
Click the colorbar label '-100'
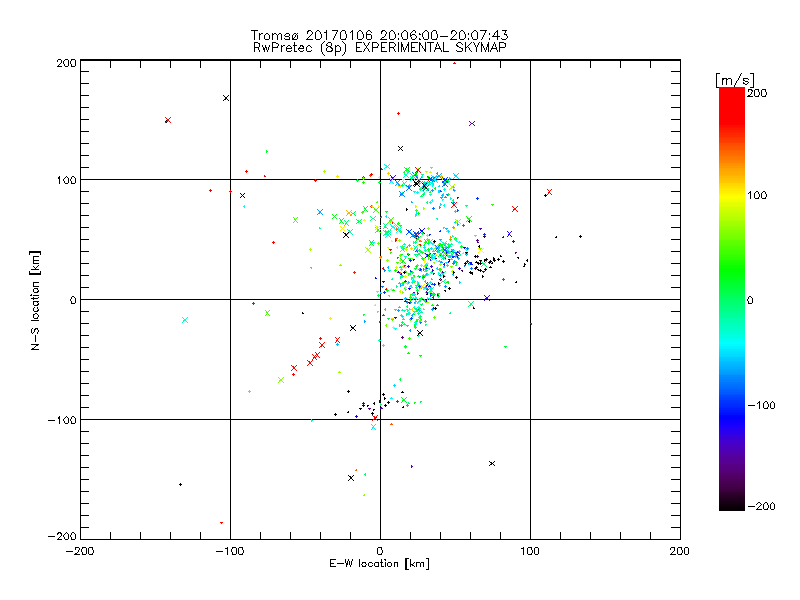[x=761, y=405]
